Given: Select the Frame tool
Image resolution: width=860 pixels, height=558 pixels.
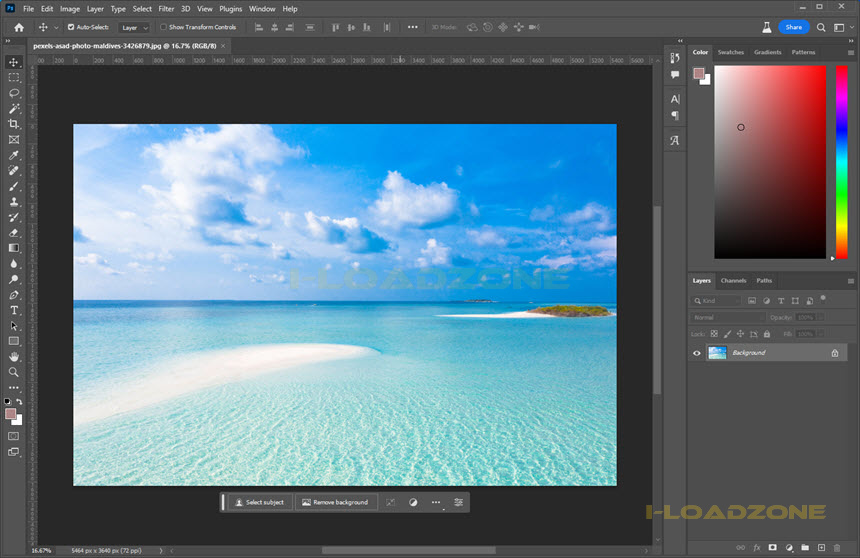Looking at the screenshot, I should pos(14,139).
